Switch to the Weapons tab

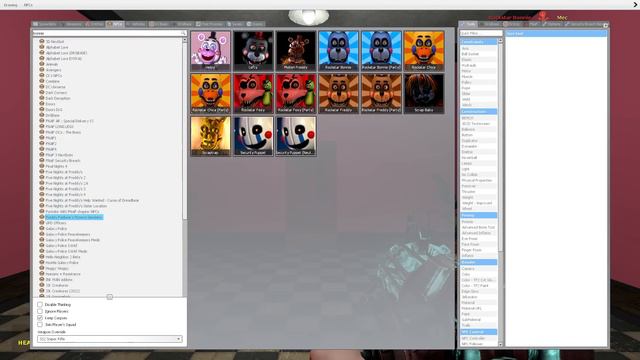point(71,24)
